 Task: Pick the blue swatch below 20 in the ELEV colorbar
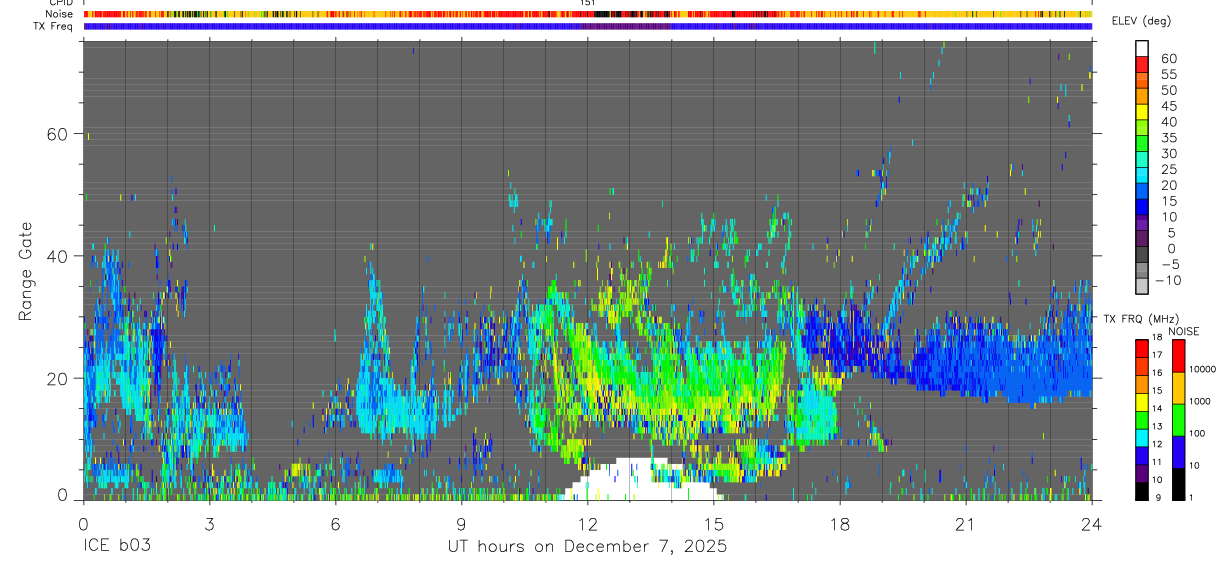[x=1142, y=191]
